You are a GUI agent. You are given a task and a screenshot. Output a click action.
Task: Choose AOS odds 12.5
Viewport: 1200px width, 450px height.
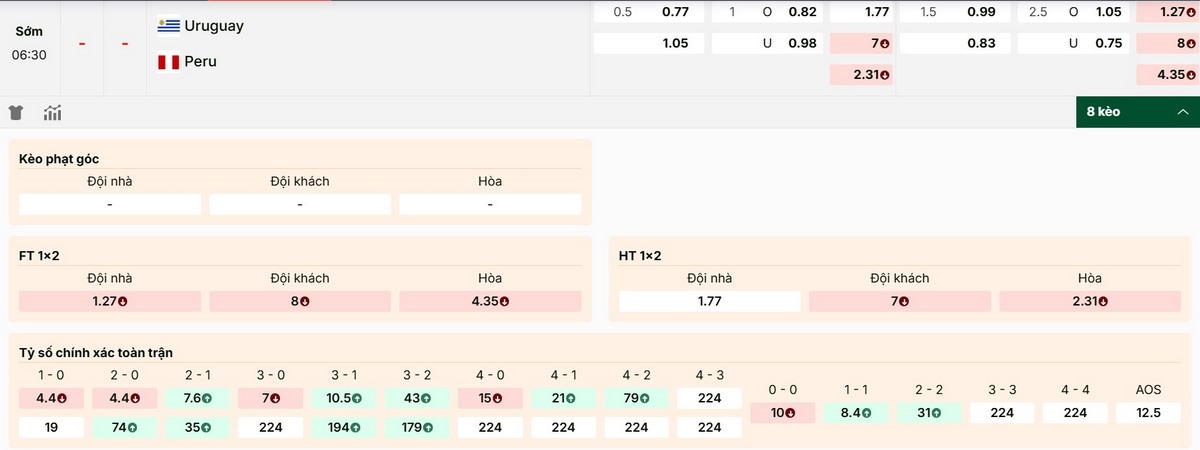(1148, 412)
